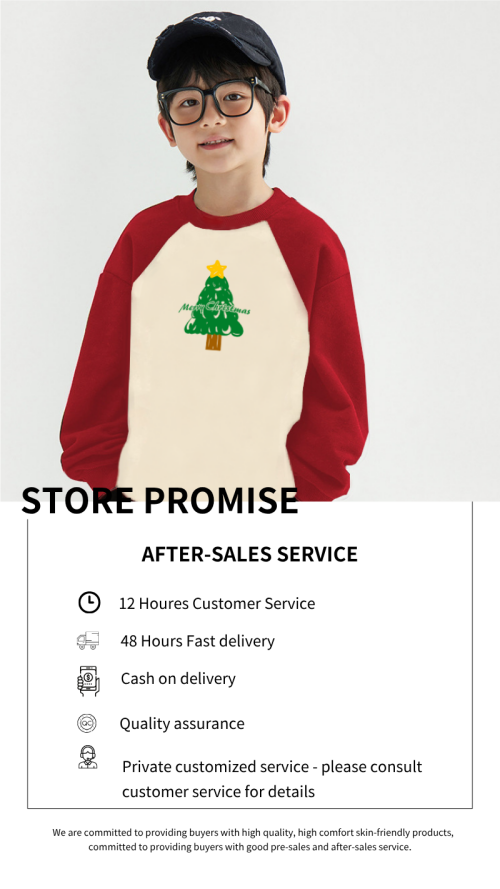Click the delivery truck icon

tap(88, 640)
